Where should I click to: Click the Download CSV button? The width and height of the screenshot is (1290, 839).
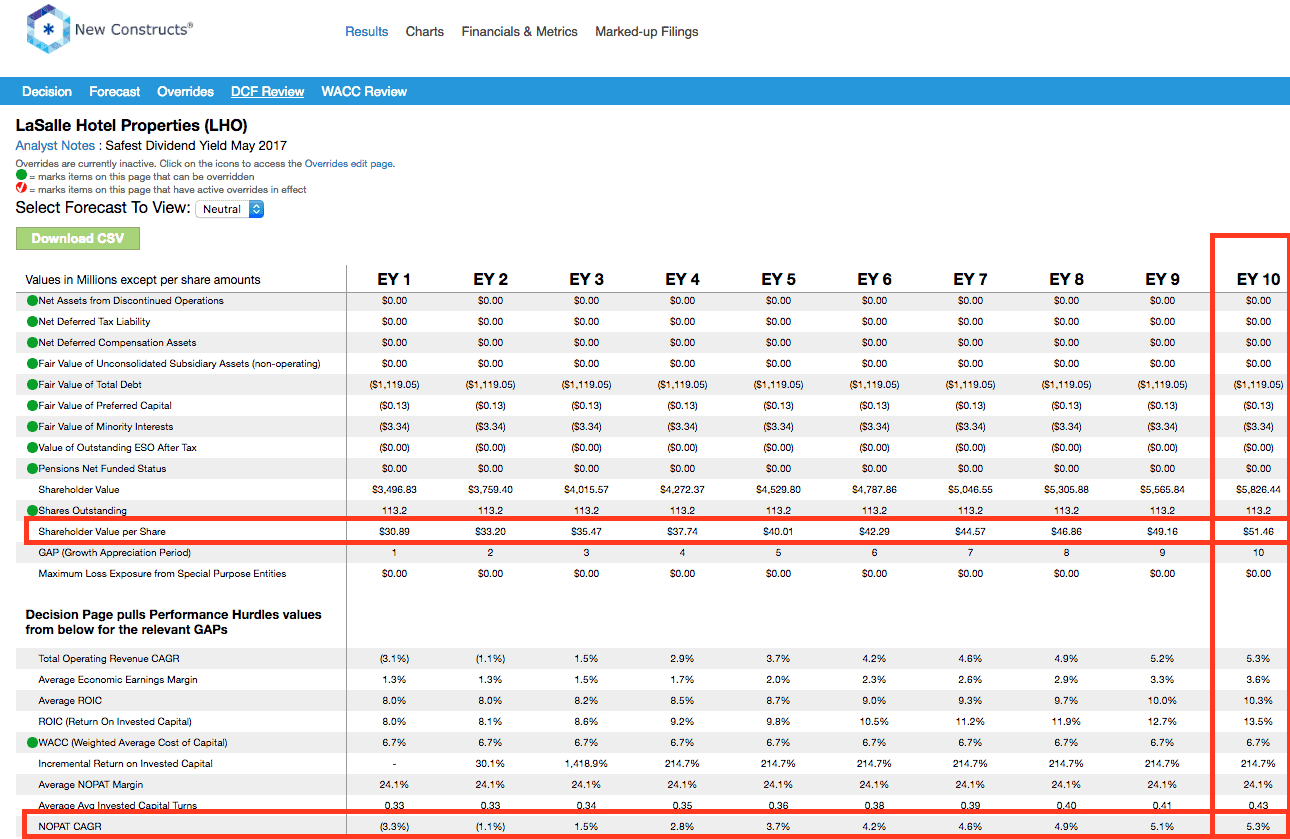point(78,238)
